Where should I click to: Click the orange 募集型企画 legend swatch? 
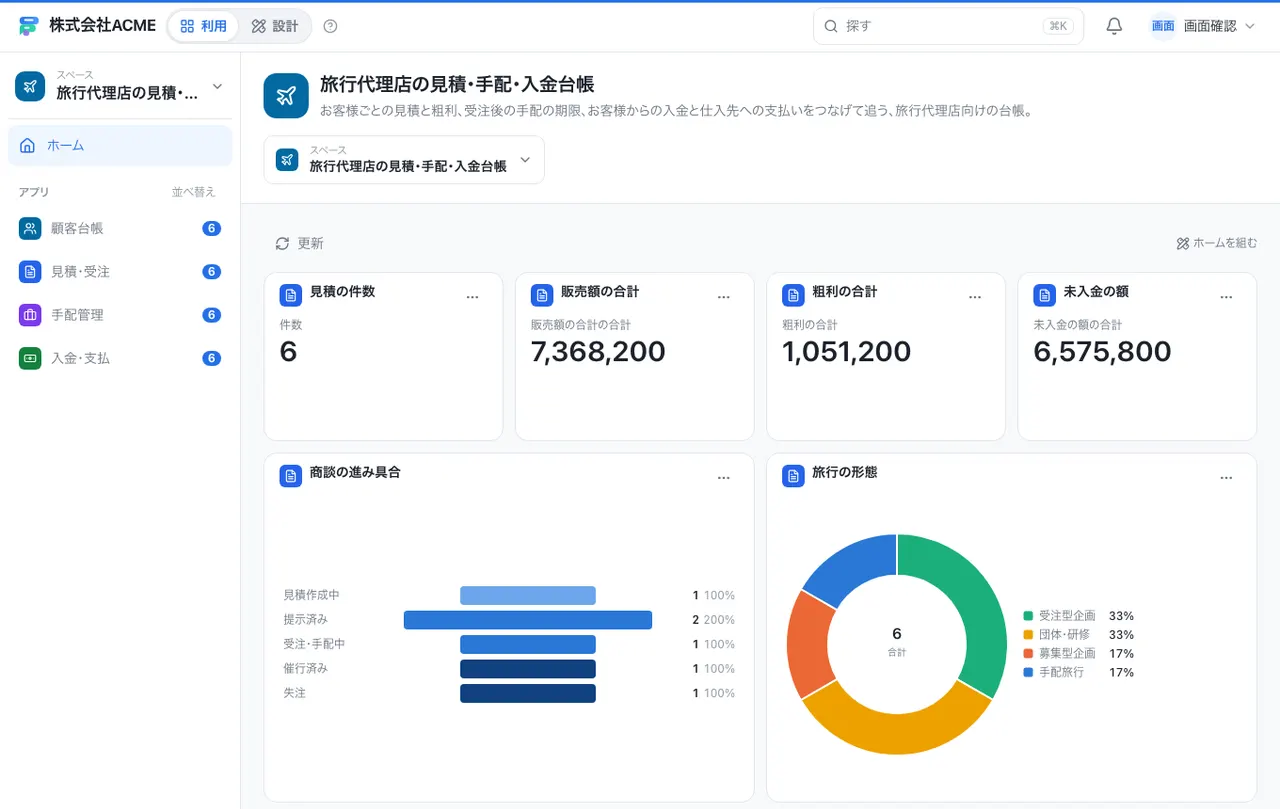point(1028,654)
